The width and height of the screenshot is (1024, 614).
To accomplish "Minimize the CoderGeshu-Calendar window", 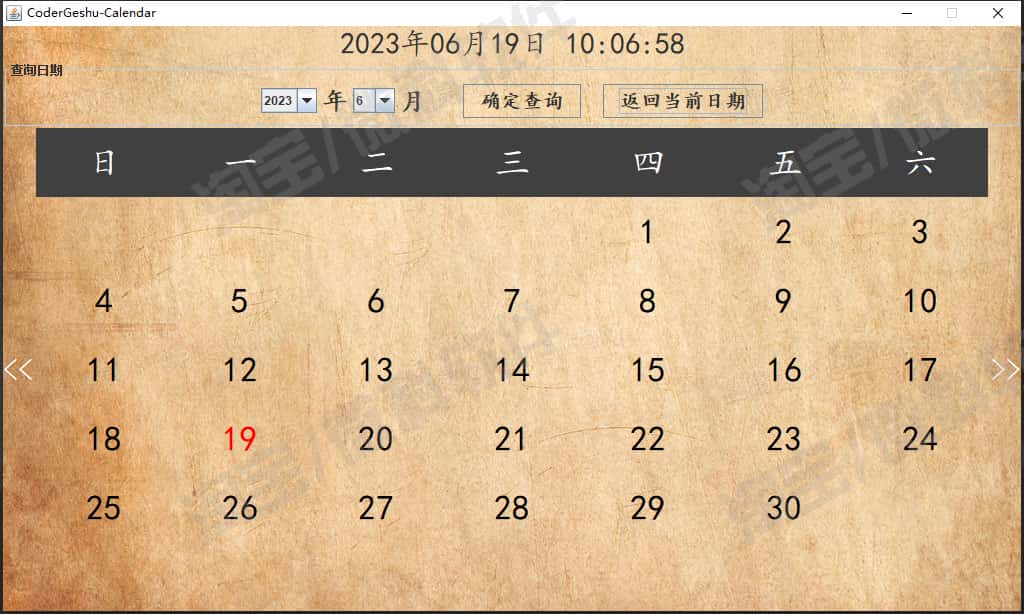I will point(906,12).
